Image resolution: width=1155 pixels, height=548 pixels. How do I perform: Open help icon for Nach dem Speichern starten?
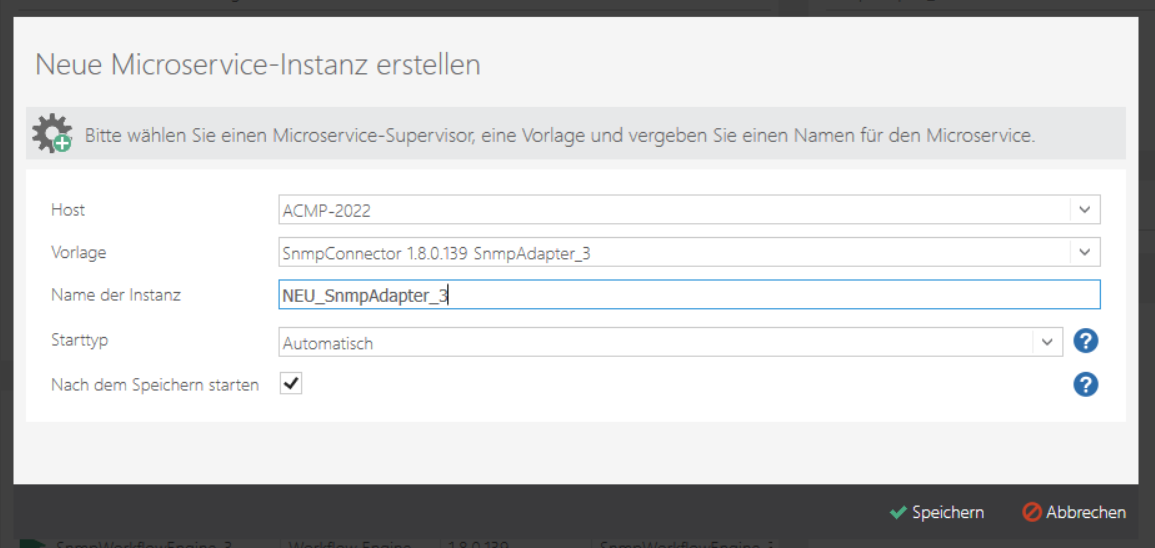[x=1086, y=384]
